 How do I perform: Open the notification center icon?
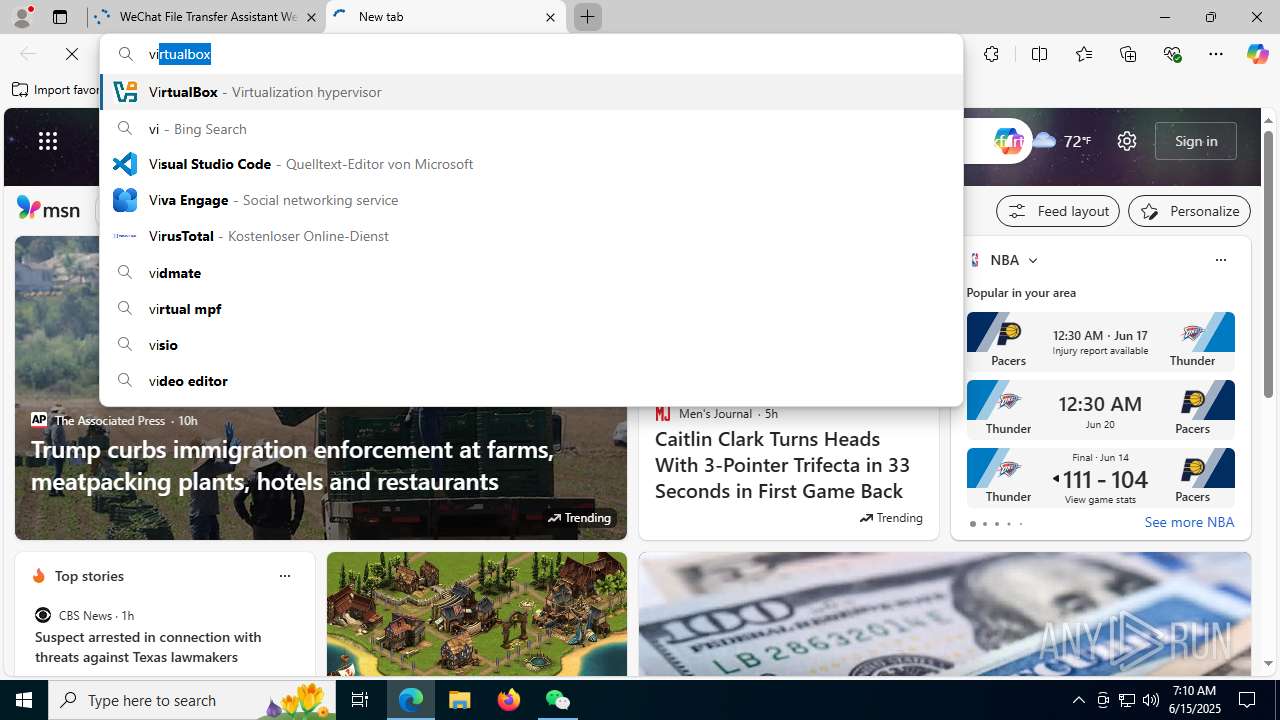(x=1248, y=700)
